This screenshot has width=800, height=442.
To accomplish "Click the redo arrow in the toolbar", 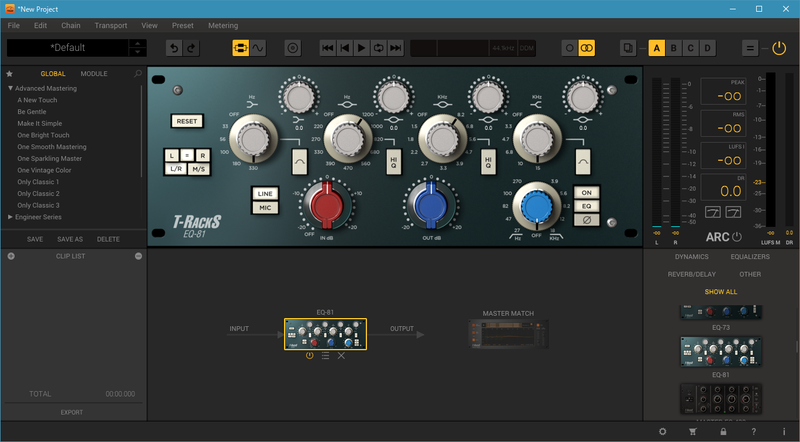I will pos(191,48).
